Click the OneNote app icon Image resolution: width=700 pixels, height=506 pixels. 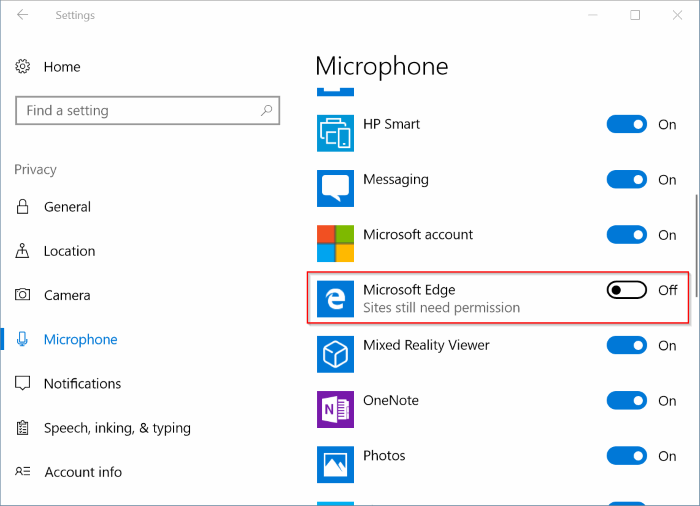pyautogui.click(x=335, y=409)
